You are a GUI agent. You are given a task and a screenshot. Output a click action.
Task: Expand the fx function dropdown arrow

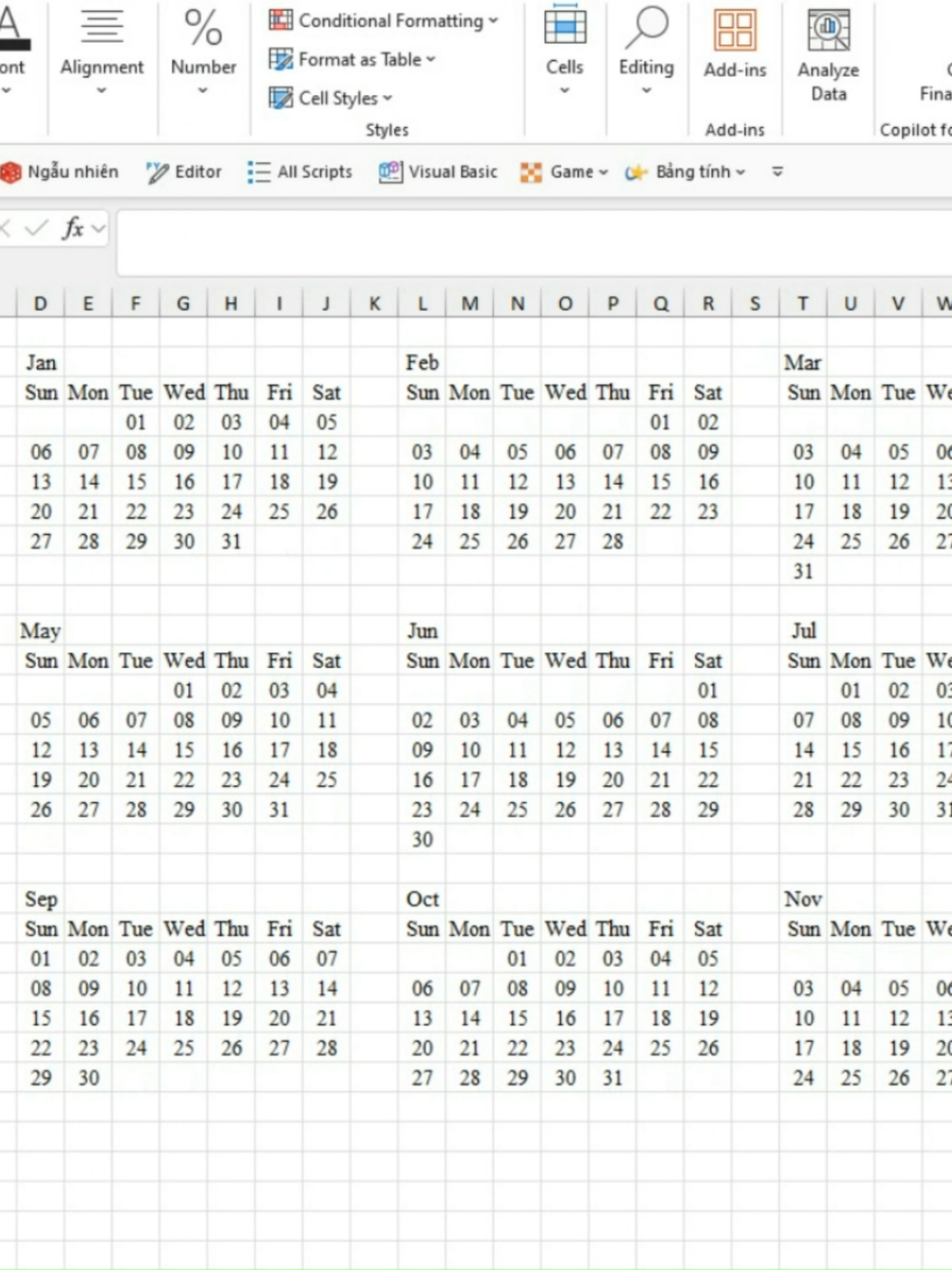pos(98,229)
